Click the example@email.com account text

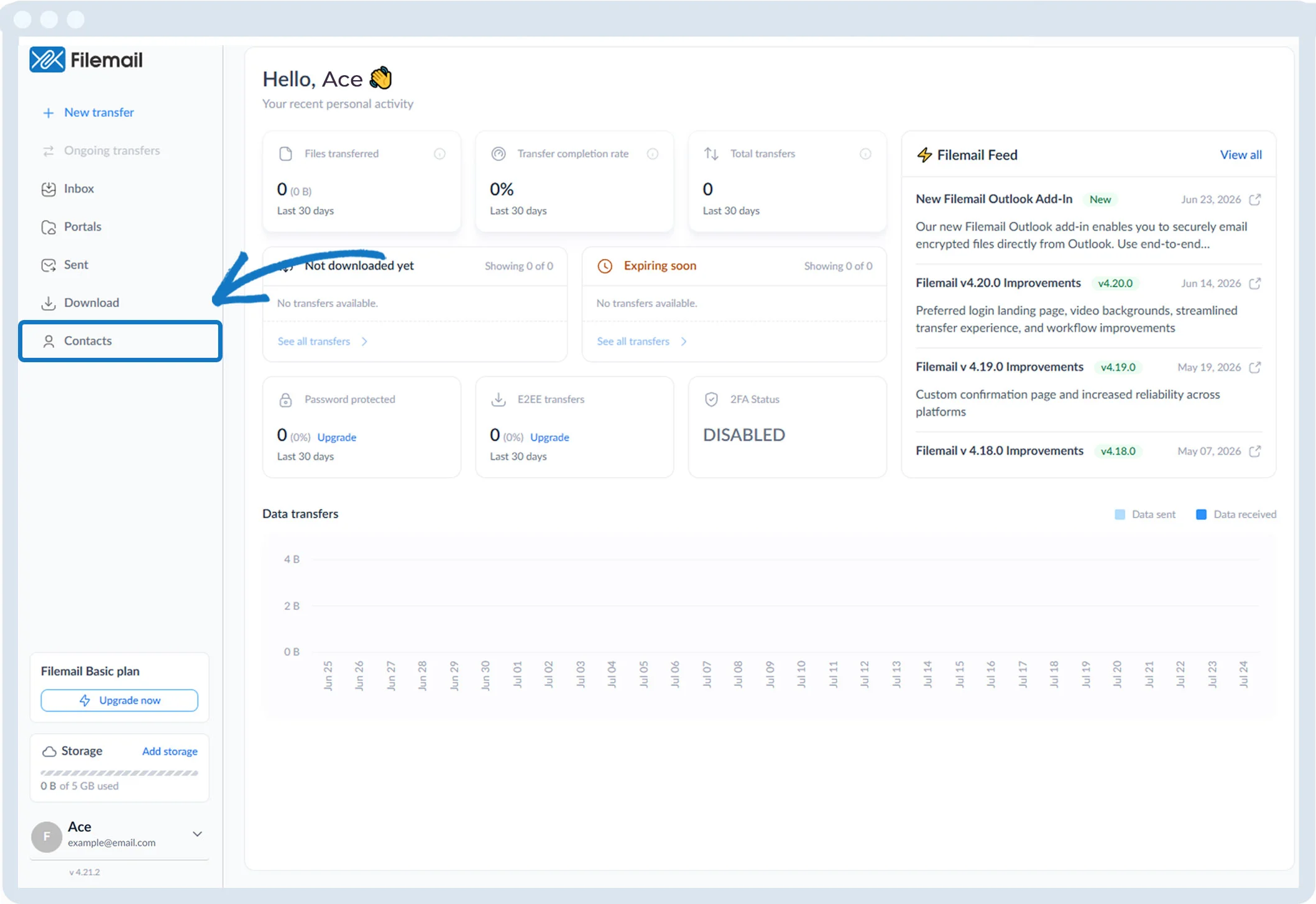(x=112, y=843)
